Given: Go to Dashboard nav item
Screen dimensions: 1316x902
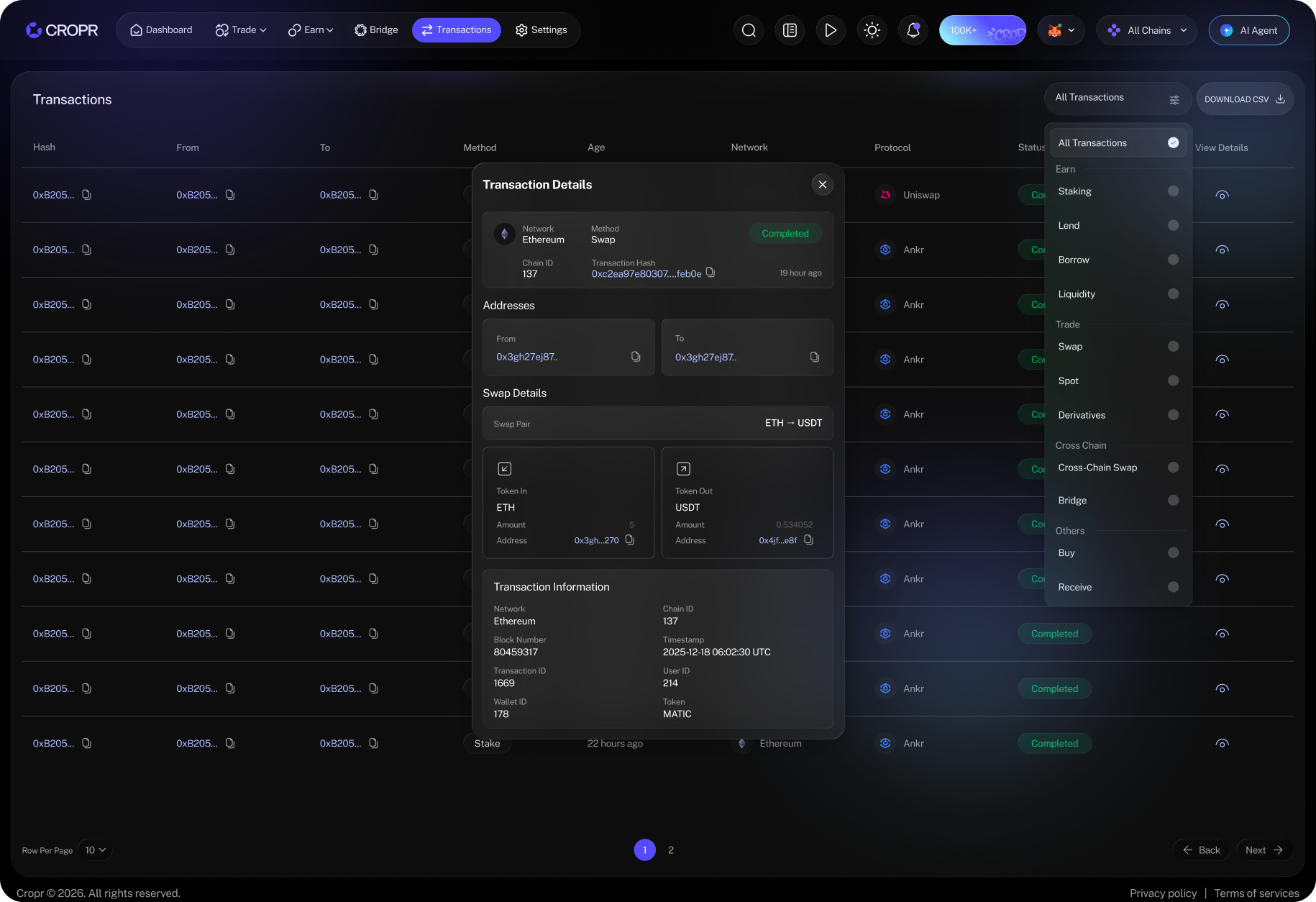Looking at the screenshot, I should (161, 30).
